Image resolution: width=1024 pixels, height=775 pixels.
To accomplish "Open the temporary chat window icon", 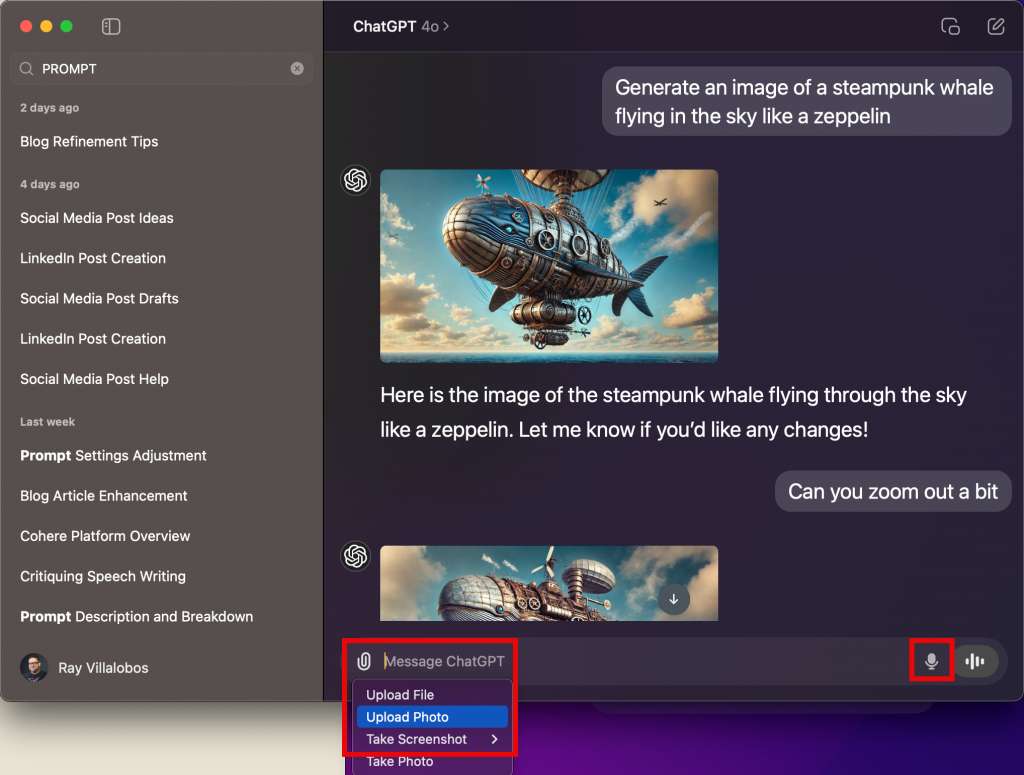I will tap(951, 27).
